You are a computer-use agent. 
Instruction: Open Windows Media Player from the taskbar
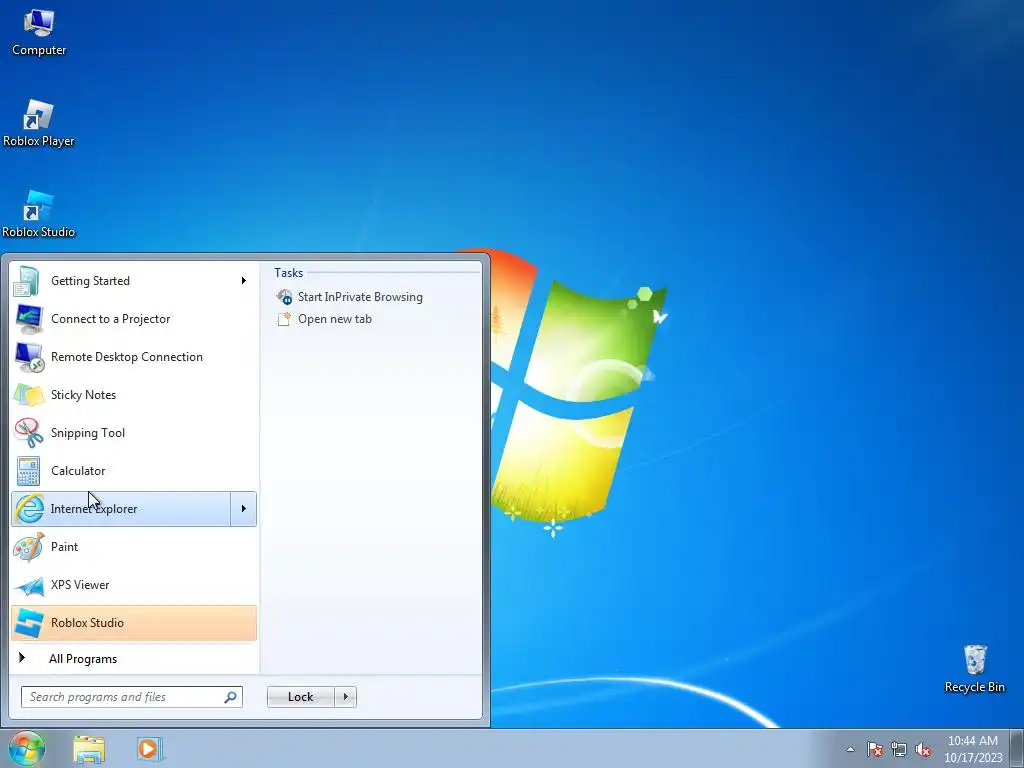pyautogui.click(x=150, y=748)
